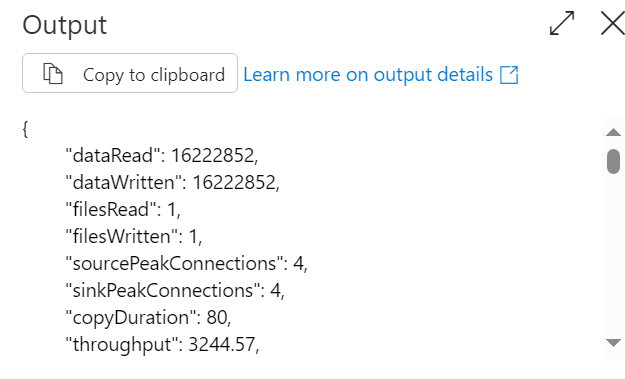
Task: Click the JSON output scrollbar thumb
Action: (613, 161)
